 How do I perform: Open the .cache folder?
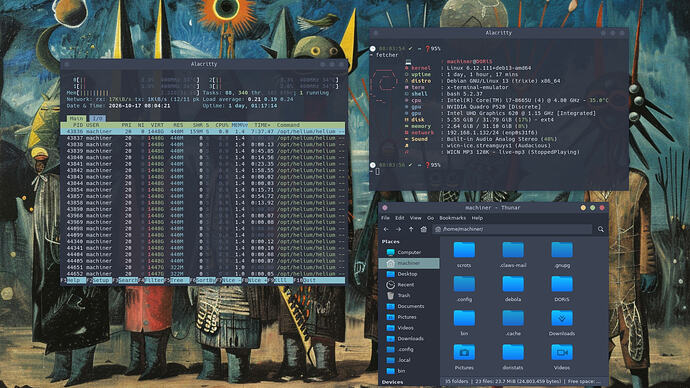tap(513, 323)
